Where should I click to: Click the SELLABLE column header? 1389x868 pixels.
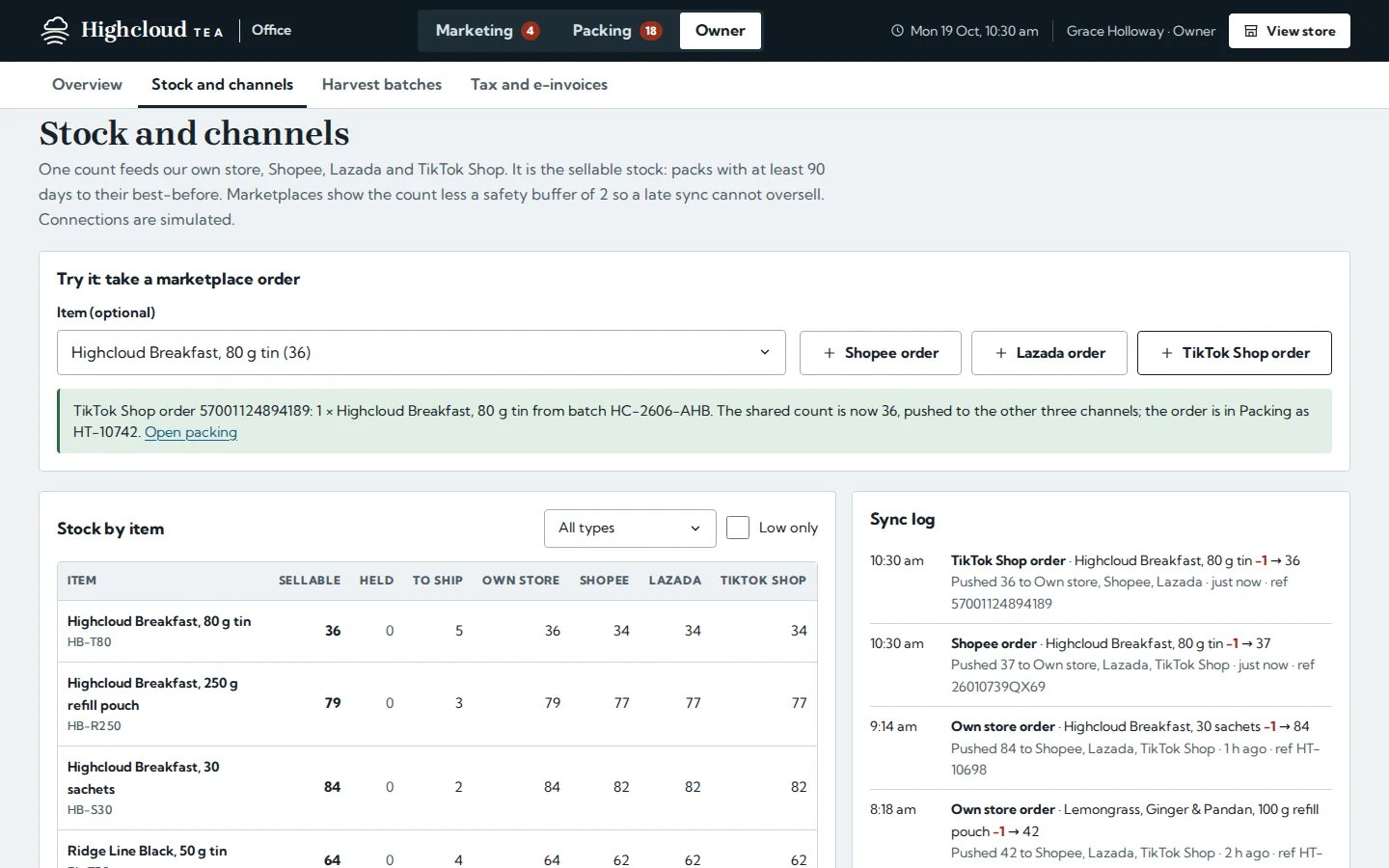[x=310, y=581]
